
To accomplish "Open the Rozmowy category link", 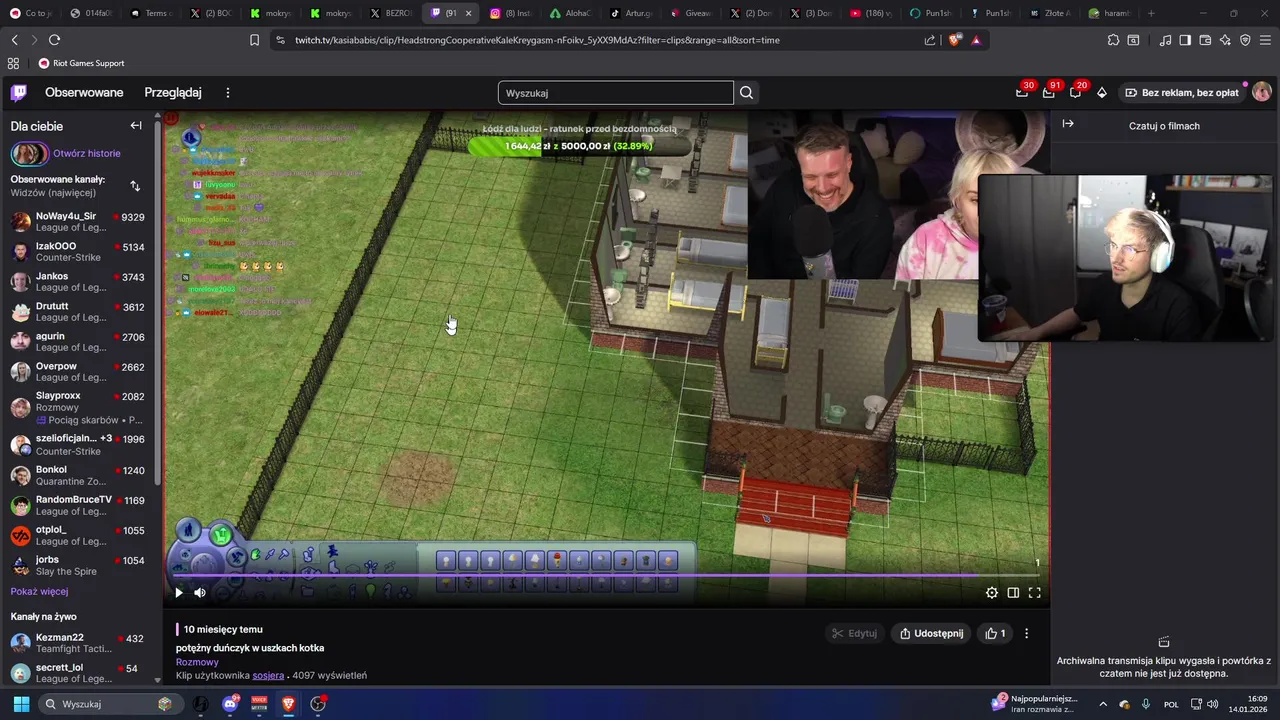I will click(197, 662).
